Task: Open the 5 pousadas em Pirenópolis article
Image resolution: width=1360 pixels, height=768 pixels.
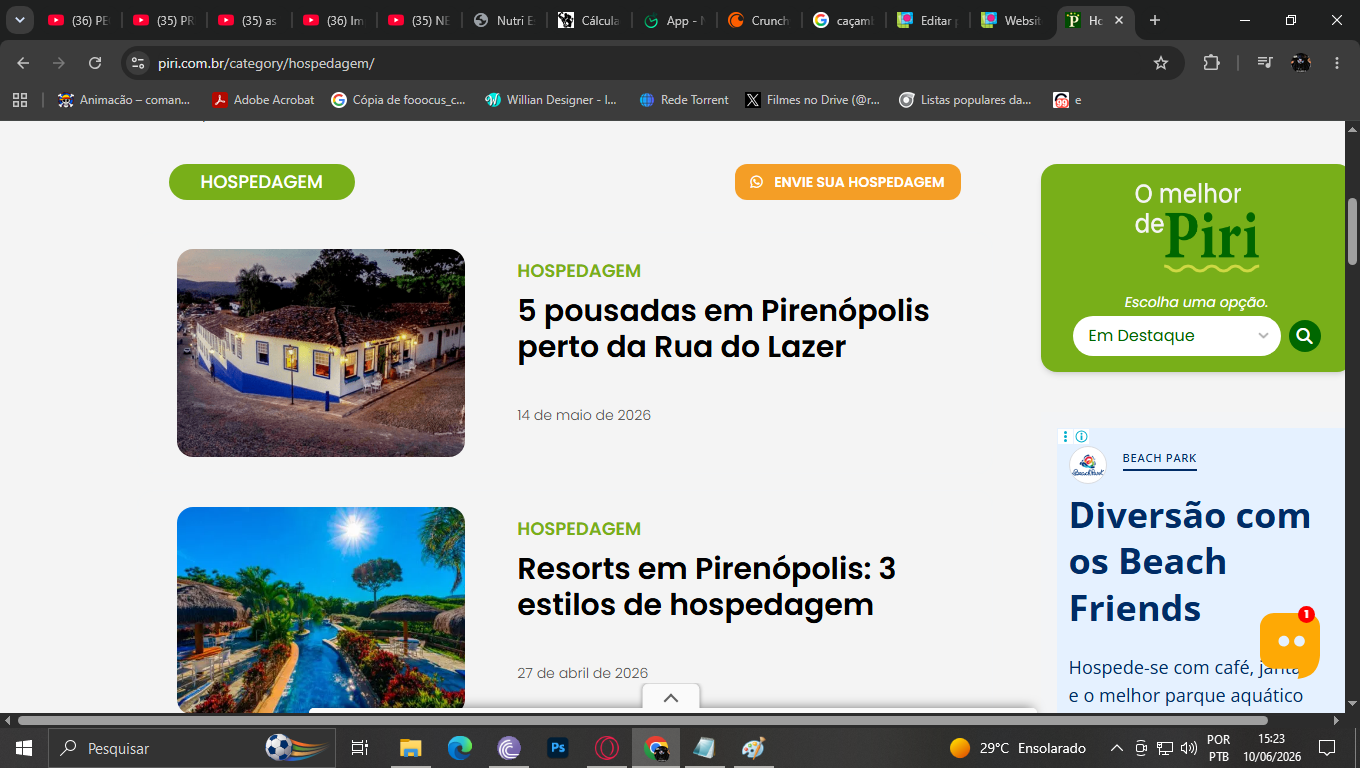Action: coord(723,328)
